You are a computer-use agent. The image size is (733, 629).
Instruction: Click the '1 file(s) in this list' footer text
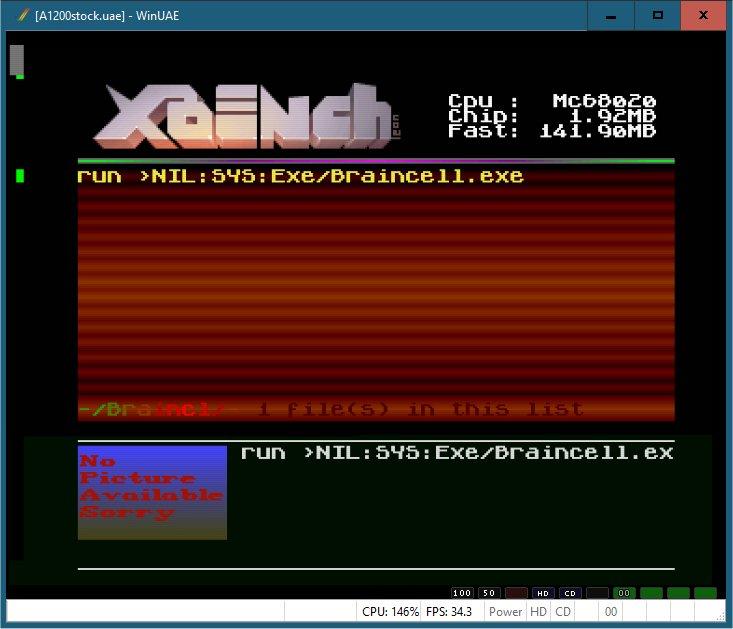point(421,409)
